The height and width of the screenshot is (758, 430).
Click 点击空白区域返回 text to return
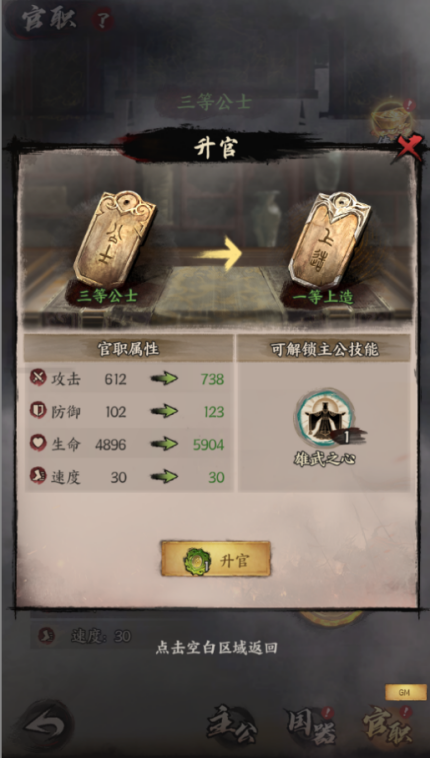tap(216, 647)
